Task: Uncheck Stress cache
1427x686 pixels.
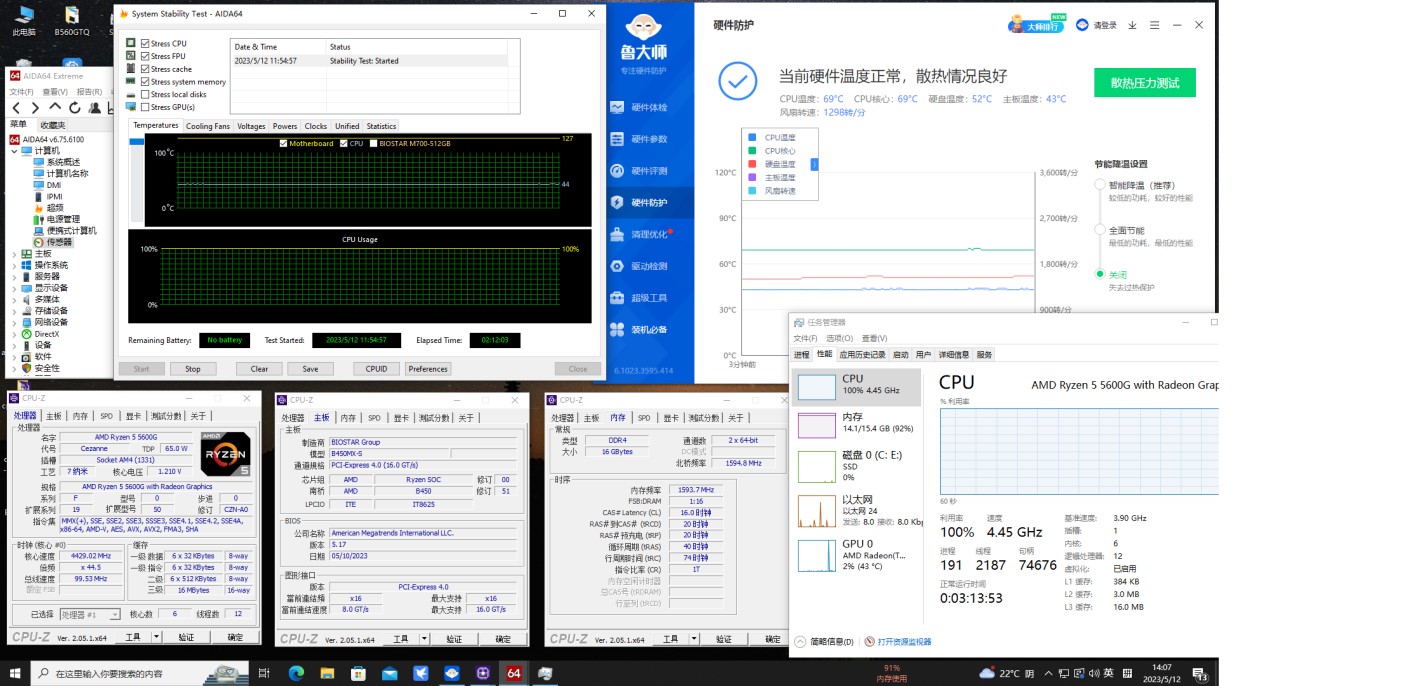Action: tap(146, 69)
